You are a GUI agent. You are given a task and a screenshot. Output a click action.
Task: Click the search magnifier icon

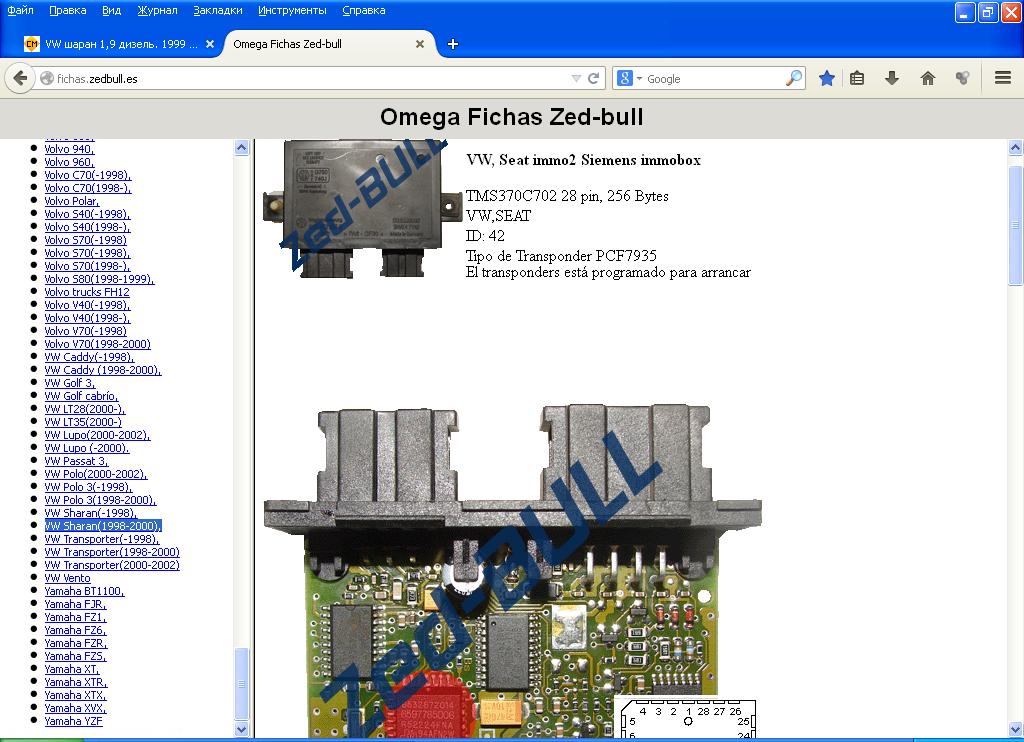point(794,78)
